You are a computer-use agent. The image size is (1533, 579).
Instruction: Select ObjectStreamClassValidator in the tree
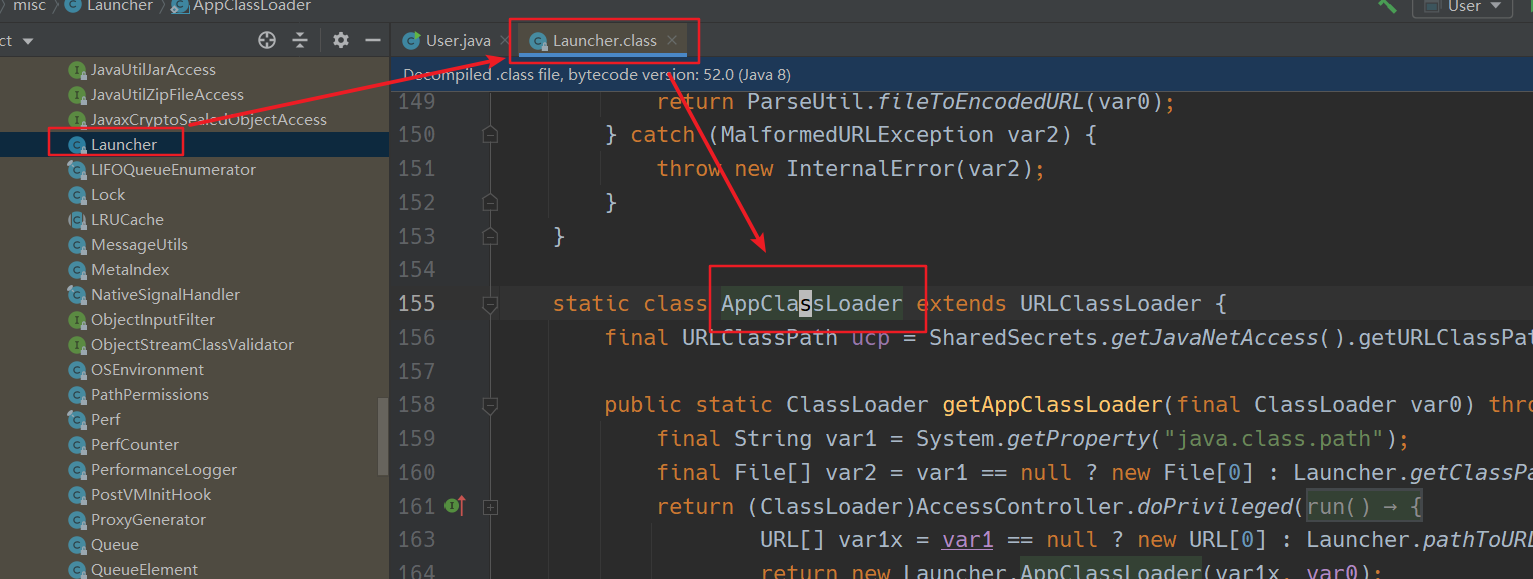[x=192, y=345]
